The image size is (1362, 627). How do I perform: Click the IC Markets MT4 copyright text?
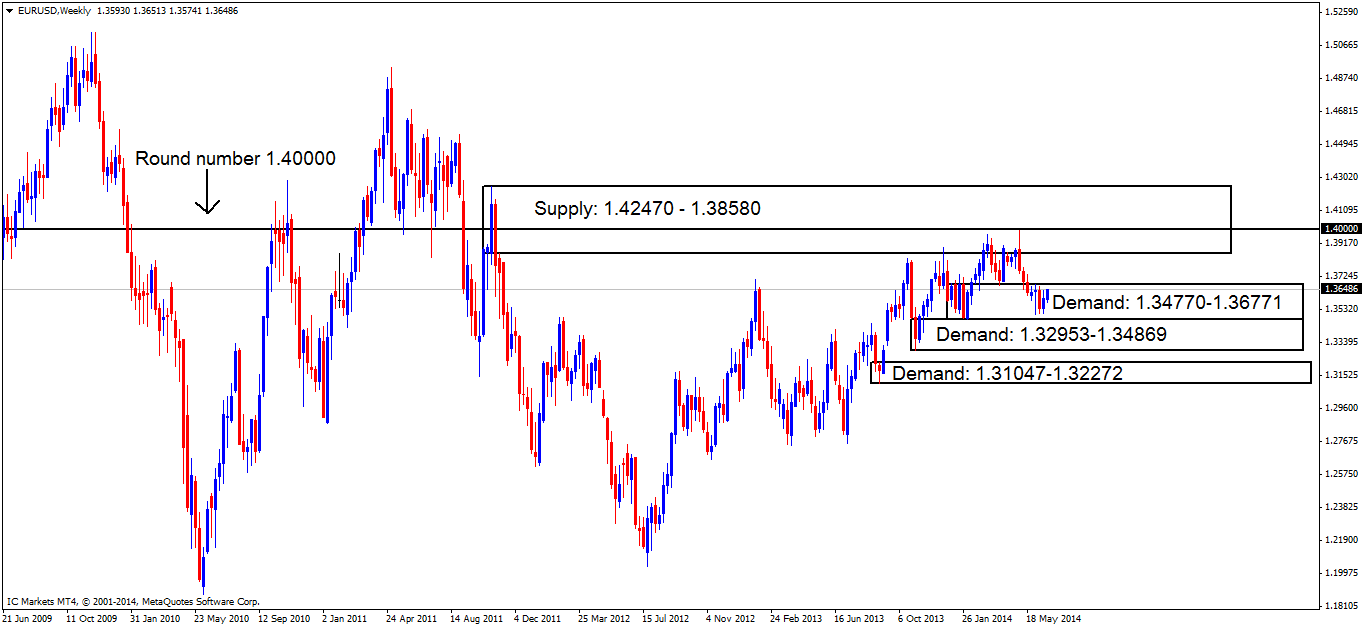(x=133, y=602)
